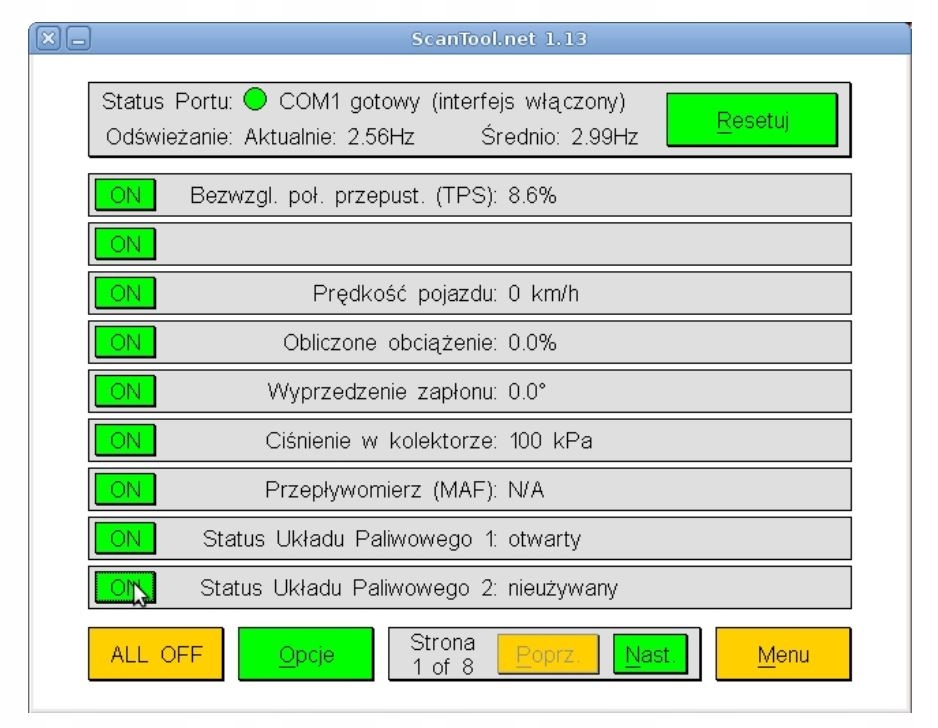Toggle the Przepływomierz (MAF) sensor
The height and width of the screenshot is (728, 938).
pos(124,490)
